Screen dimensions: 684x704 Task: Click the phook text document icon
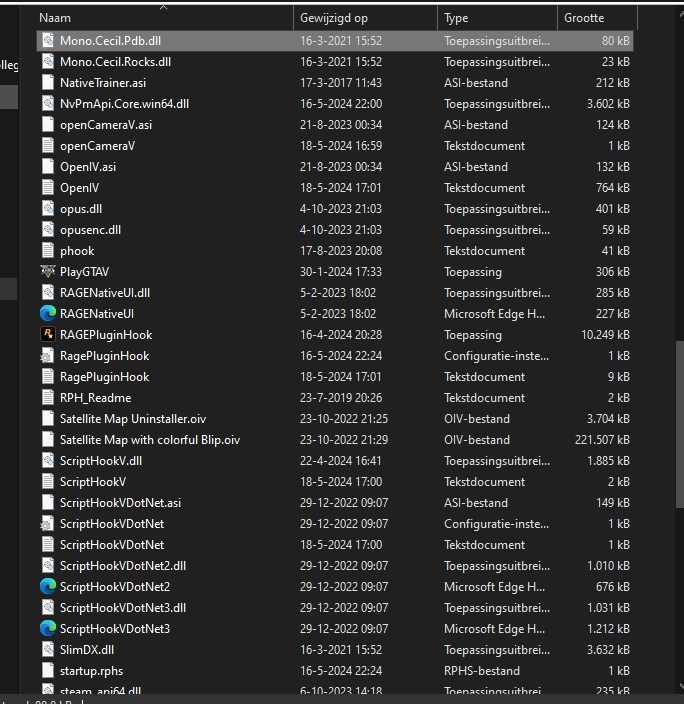point(48,251)
